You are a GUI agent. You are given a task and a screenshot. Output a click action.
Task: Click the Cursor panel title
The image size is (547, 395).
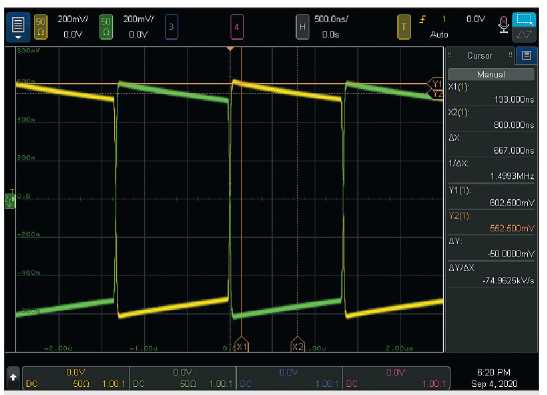click(480, 56)
